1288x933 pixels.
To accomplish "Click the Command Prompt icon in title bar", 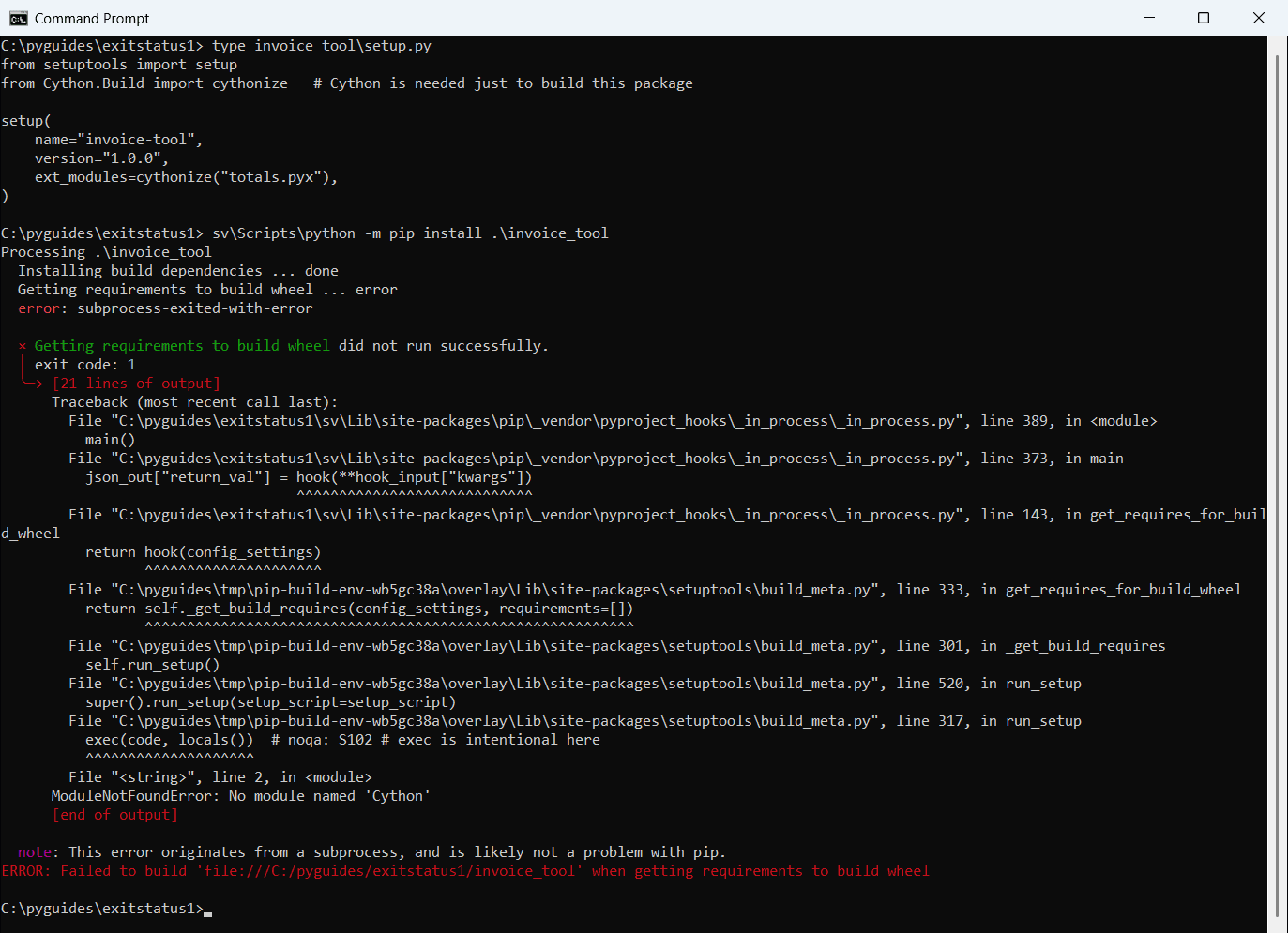I will (19, 18).
